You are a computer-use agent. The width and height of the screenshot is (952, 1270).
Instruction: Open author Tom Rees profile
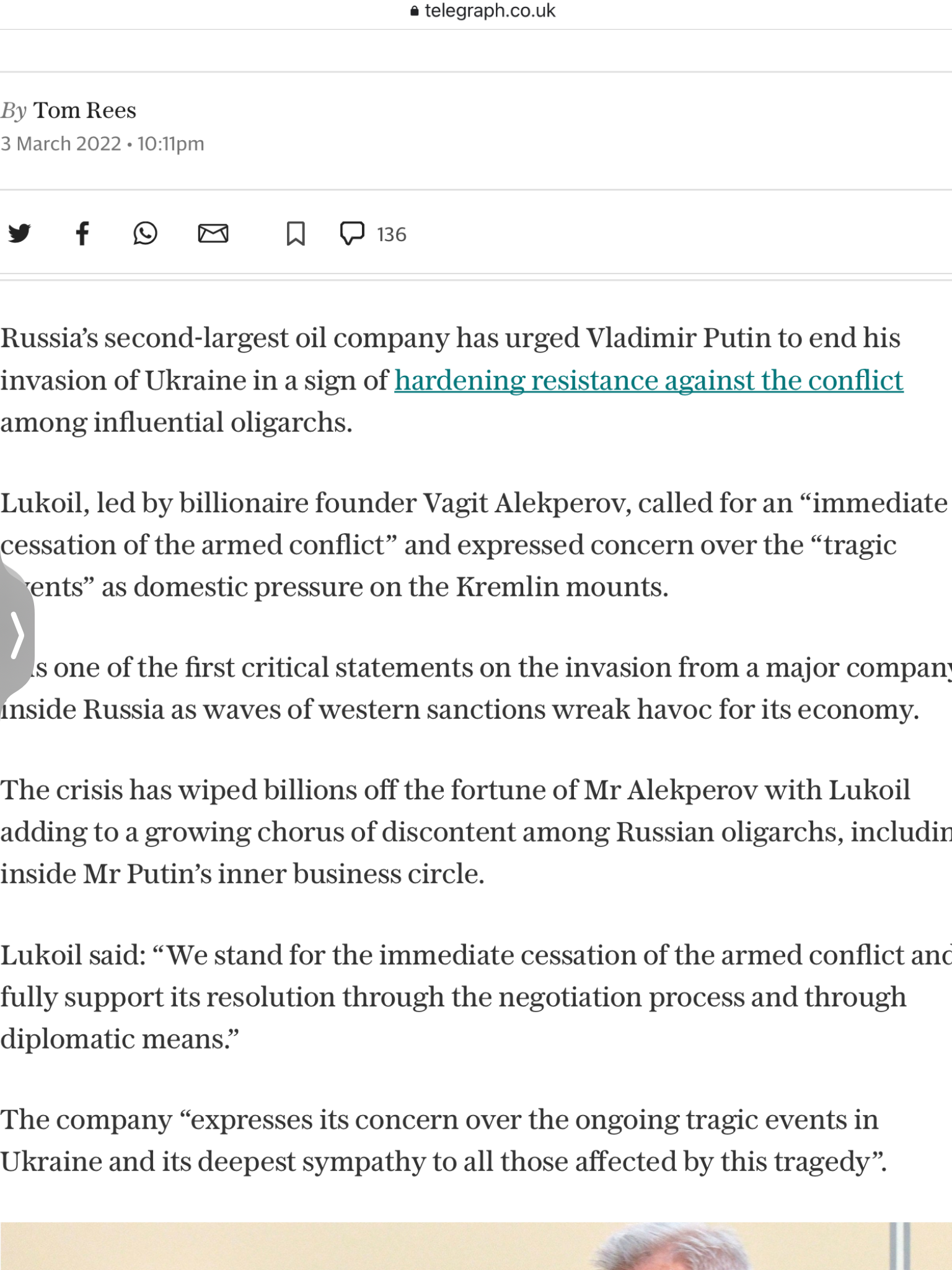[x=84, y=110]
